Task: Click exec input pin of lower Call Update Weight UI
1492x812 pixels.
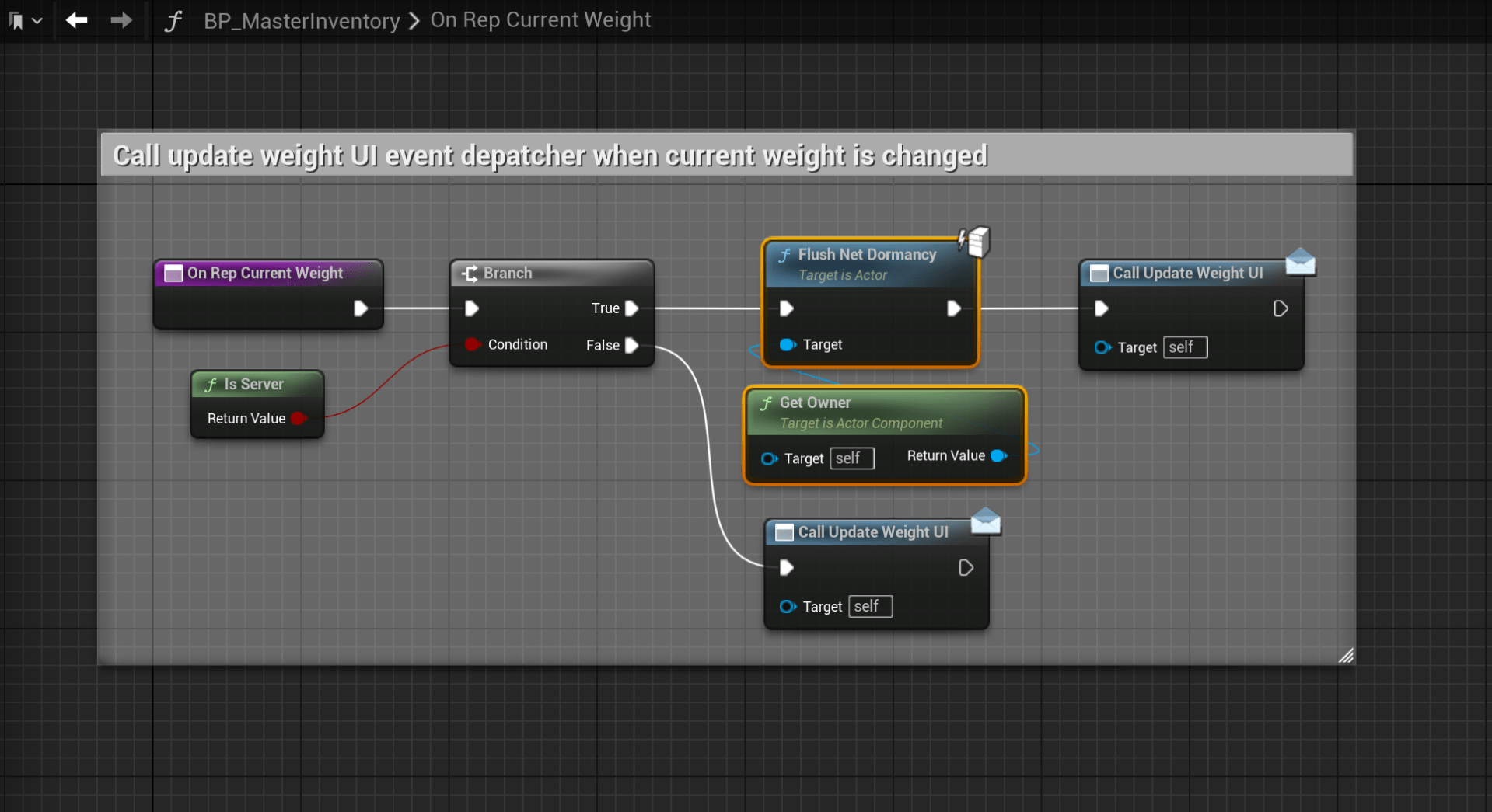Action: [786, 568]
